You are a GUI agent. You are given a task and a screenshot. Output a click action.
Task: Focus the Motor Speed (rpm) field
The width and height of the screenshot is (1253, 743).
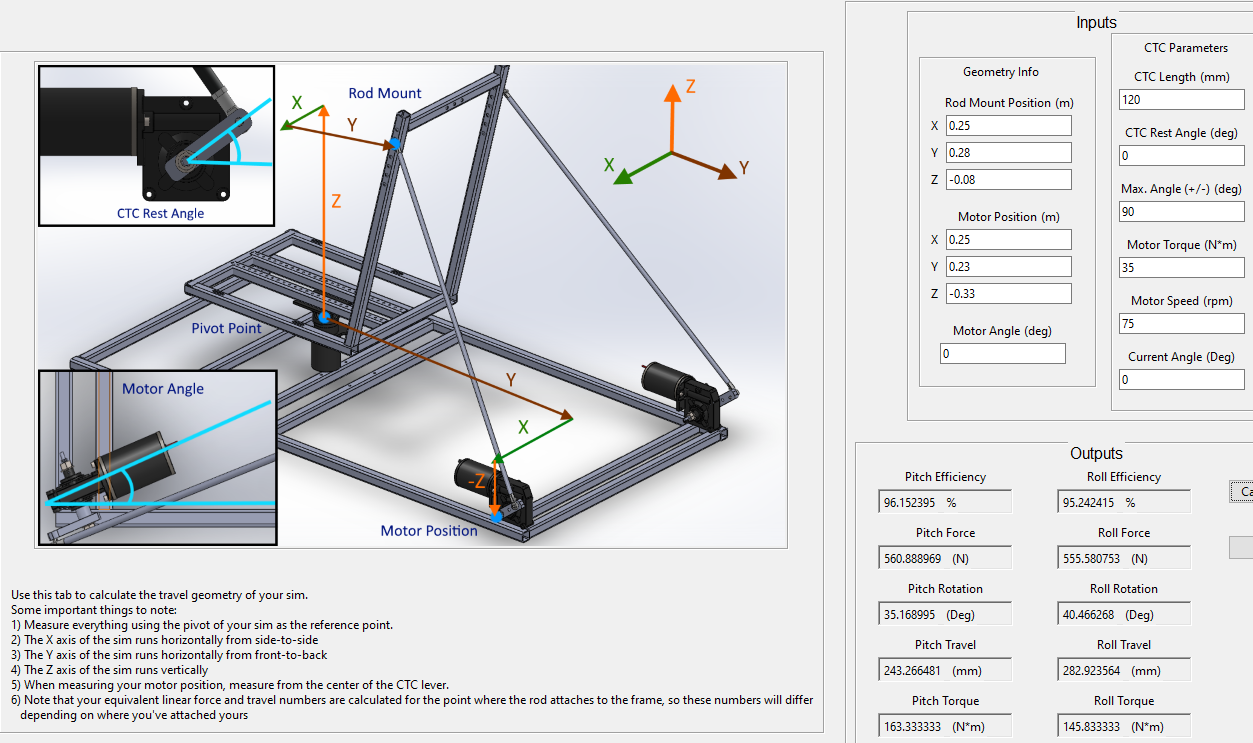pos(1182,324)
